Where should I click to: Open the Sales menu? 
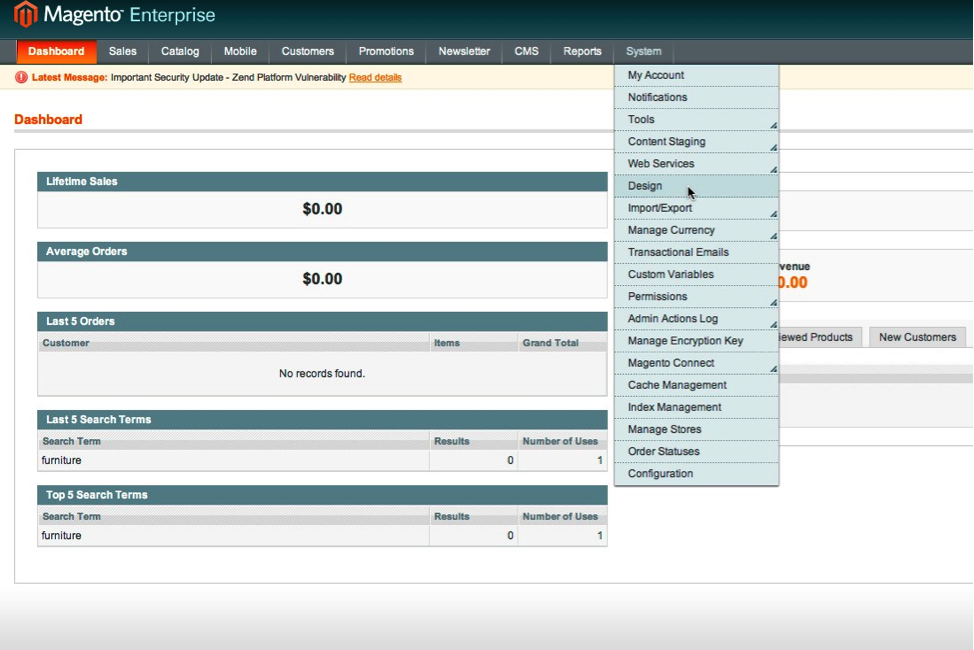click(122, 52)
